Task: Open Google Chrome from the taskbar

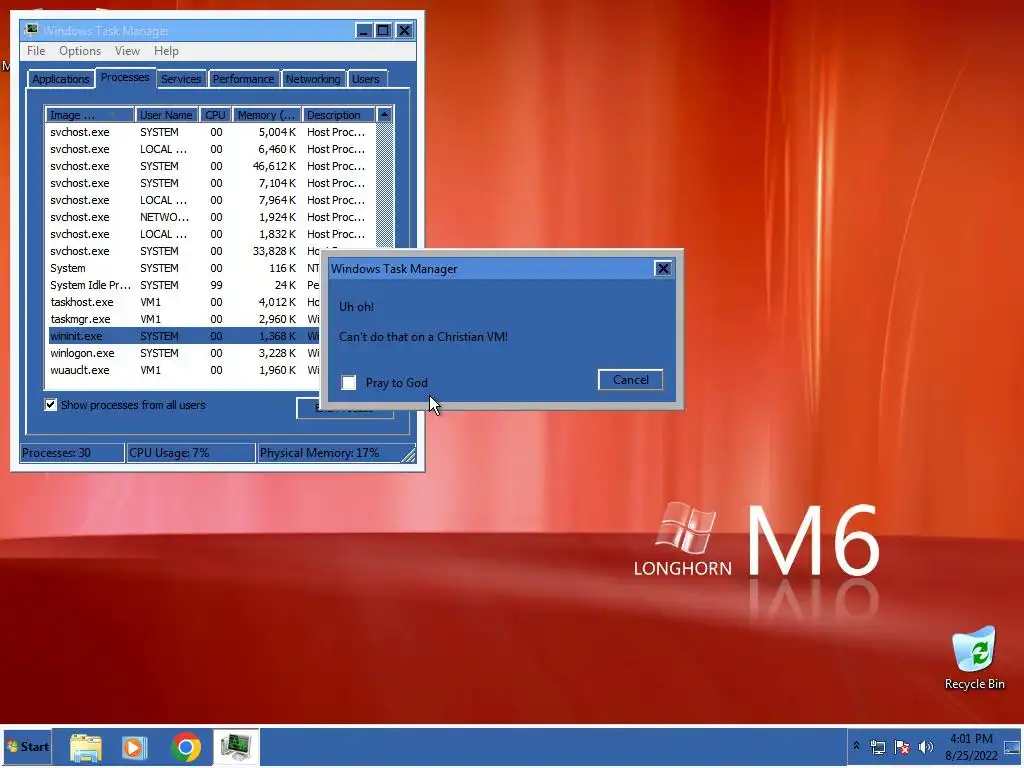Action: point(185,747)
